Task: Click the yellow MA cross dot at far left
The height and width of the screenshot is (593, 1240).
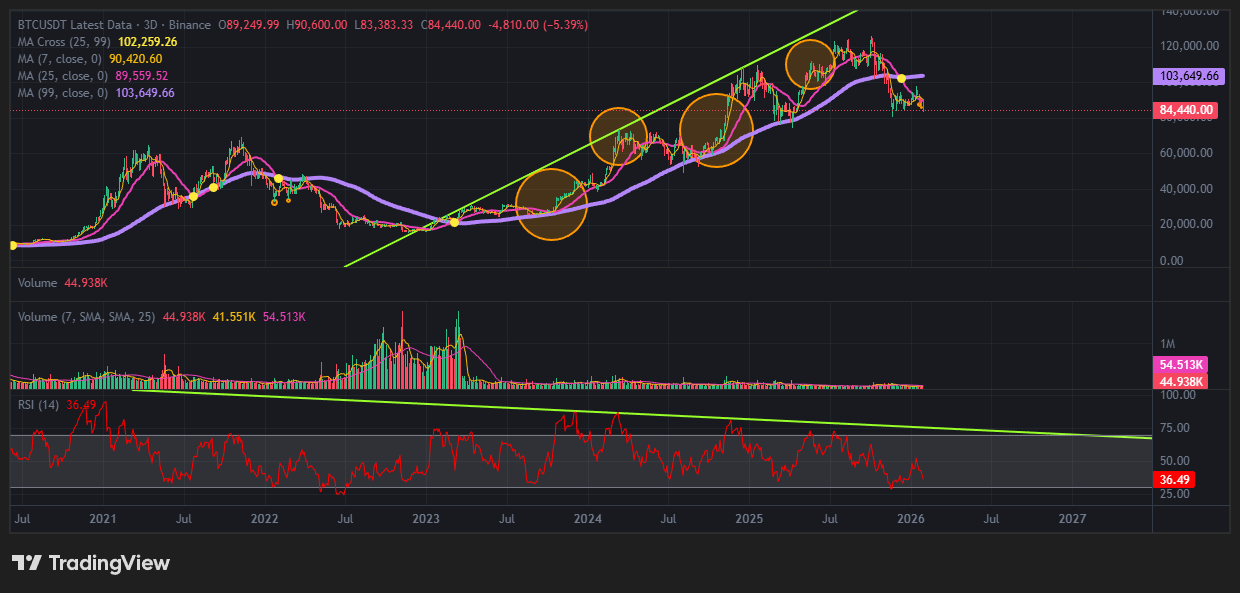Action: (12, 245)
